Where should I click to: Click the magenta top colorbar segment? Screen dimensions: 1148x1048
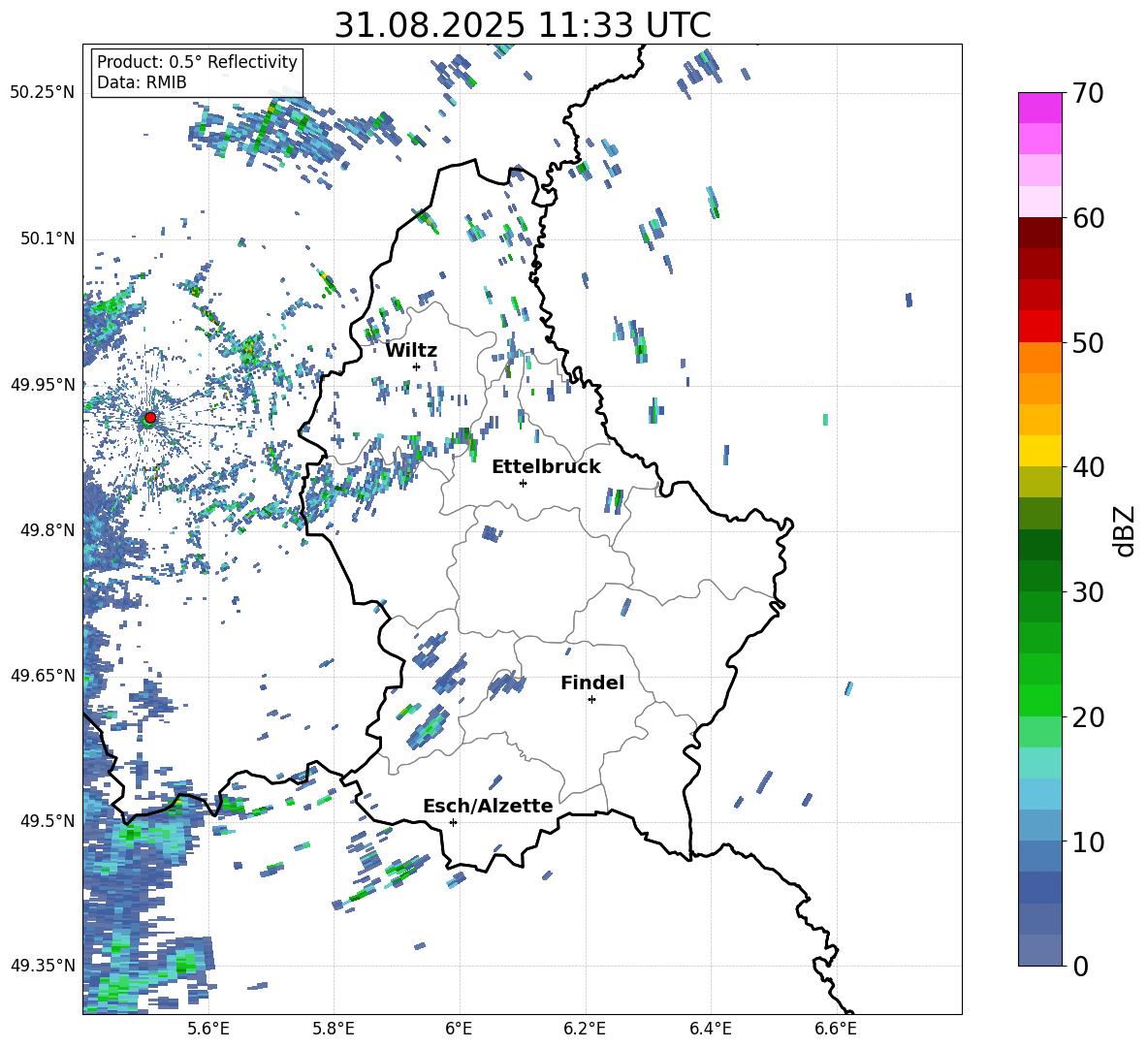1039,108
